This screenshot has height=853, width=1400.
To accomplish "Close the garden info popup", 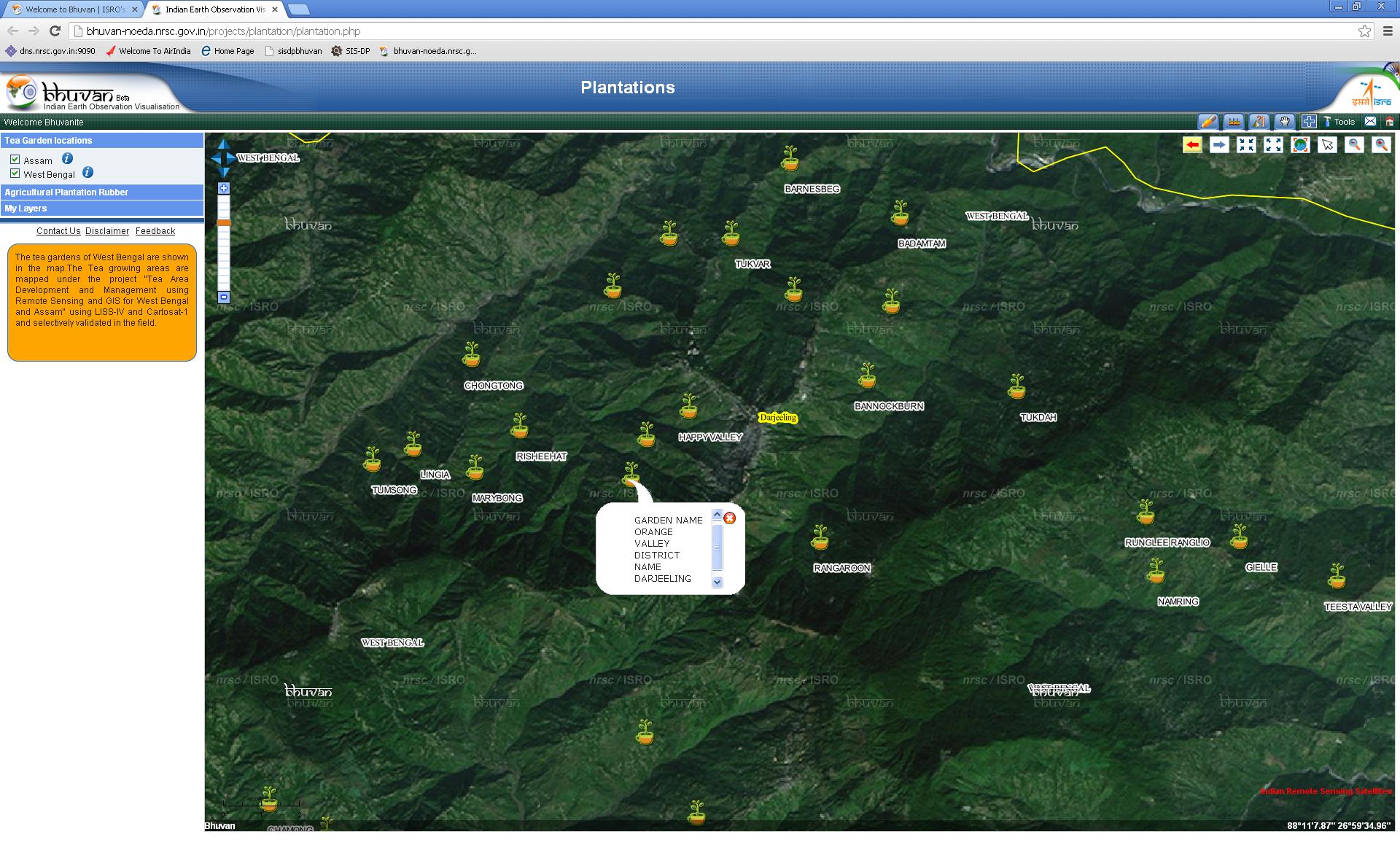I will pos(729,518).
